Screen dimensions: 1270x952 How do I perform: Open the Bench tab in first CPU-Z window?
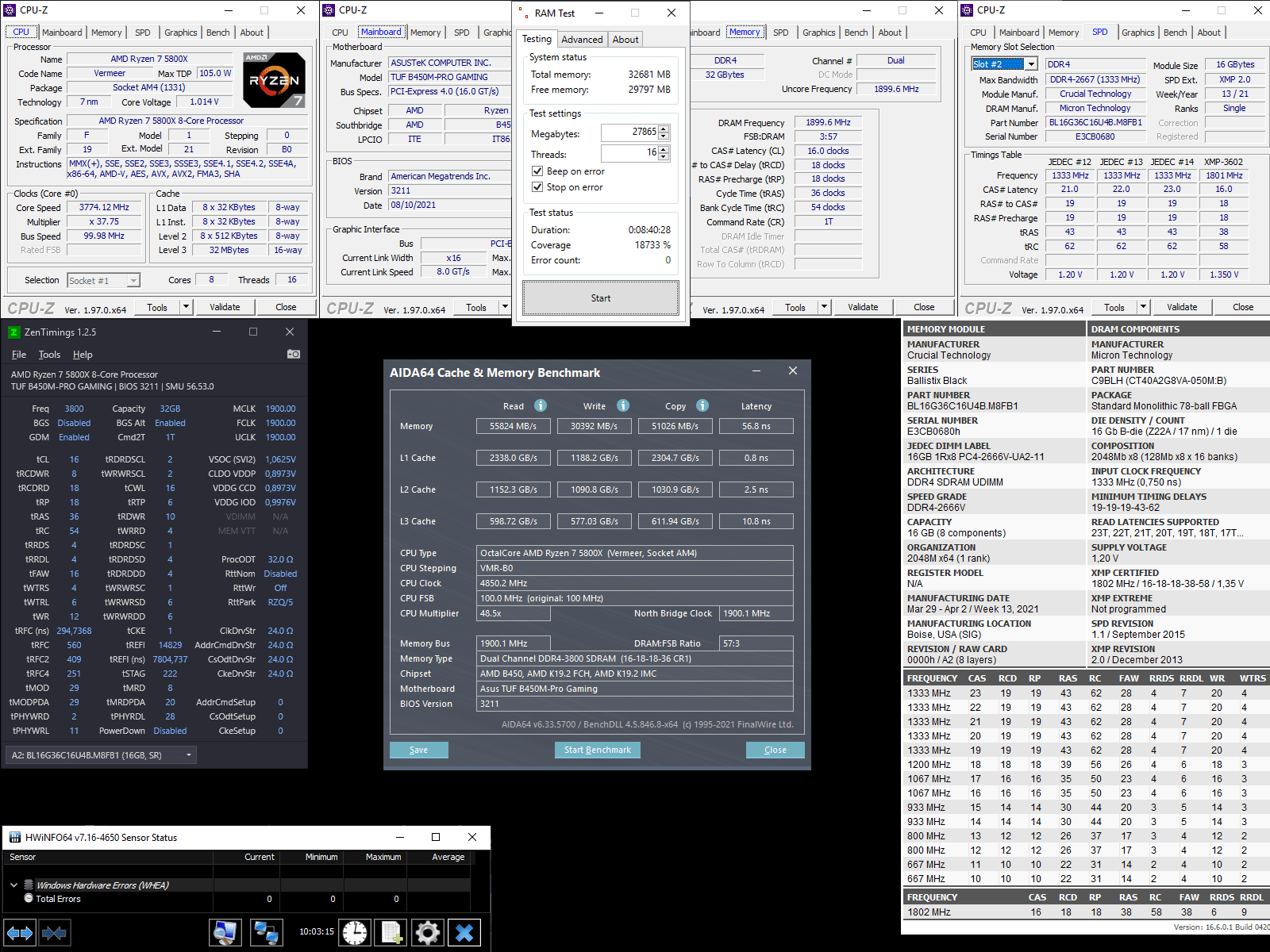click(x=218, y=33)
